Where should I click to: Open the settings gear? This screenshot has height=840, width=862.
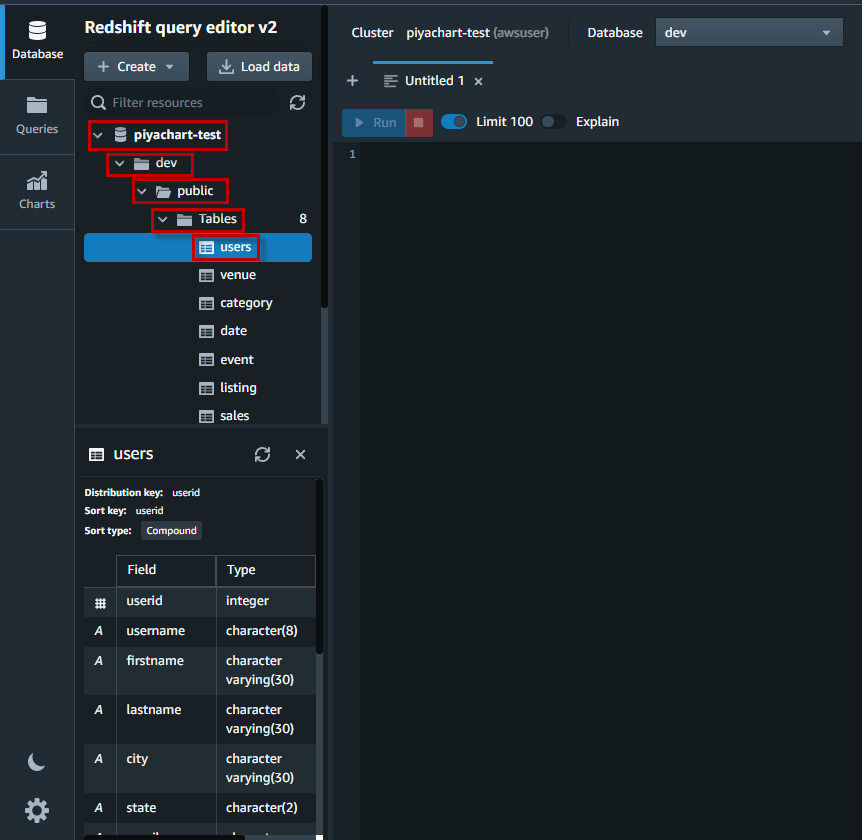pos(36,810)
